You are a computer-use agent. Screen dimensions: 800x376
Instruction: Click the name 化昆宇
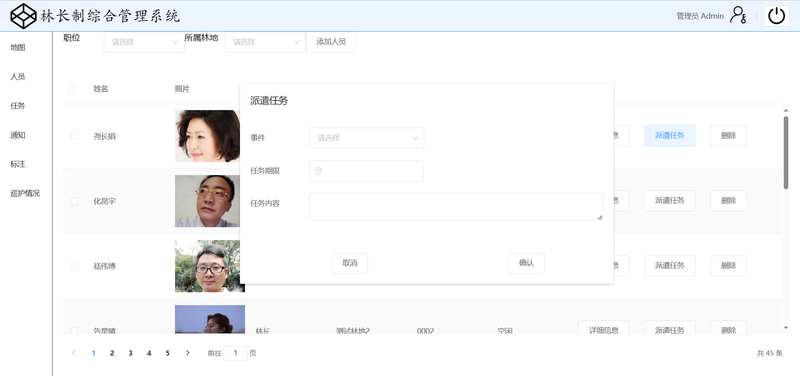[x=104, y=201]
